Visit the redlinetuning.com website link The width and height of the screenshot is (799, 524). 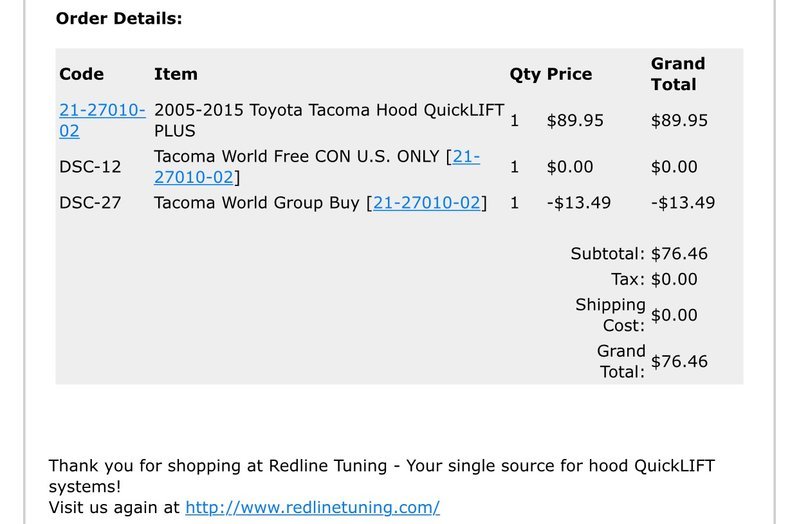312,507
